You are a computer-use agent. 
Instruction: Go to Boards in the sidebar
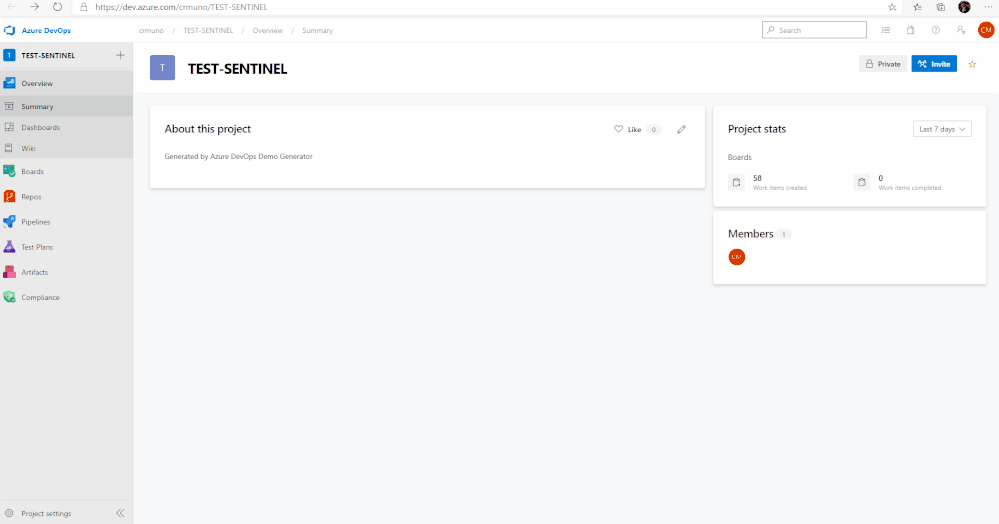click(66, 171)
